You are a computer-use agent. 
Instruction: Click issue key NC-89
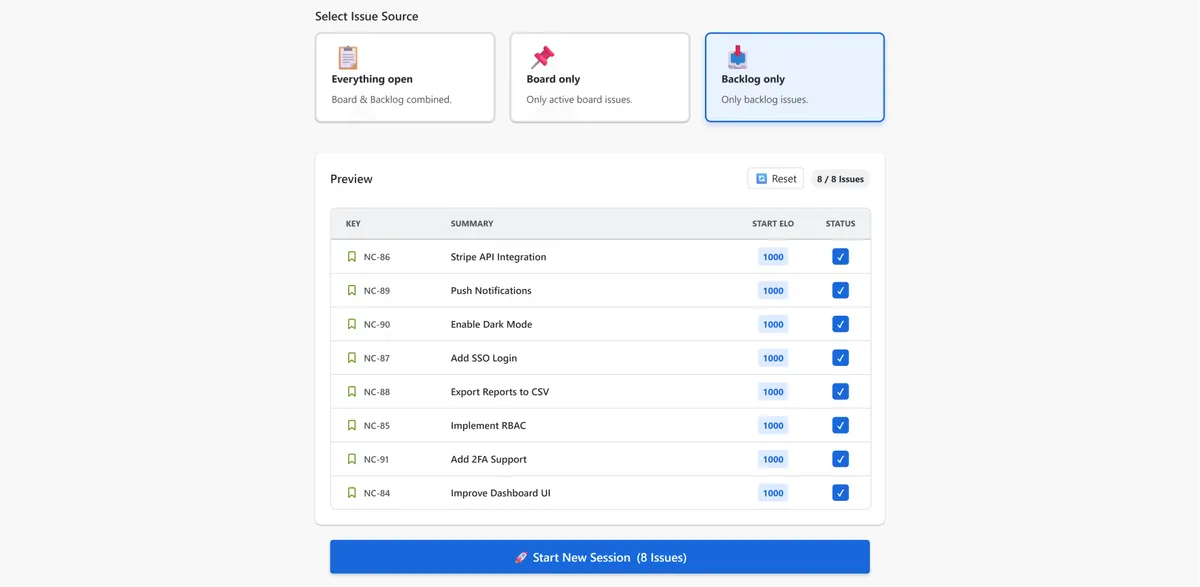(x=377, y=291)
